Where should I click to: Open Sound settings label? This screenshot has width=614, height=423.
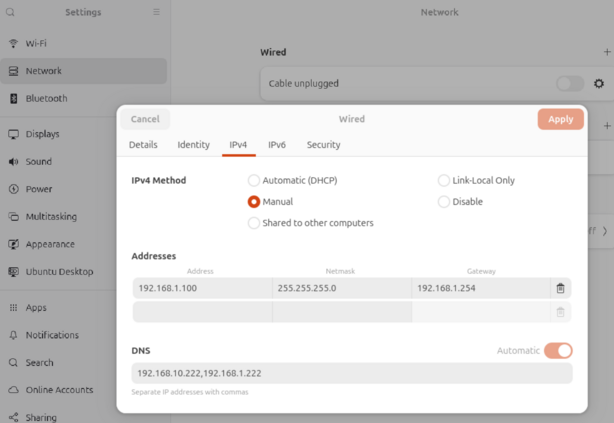(x=39, y=162)
